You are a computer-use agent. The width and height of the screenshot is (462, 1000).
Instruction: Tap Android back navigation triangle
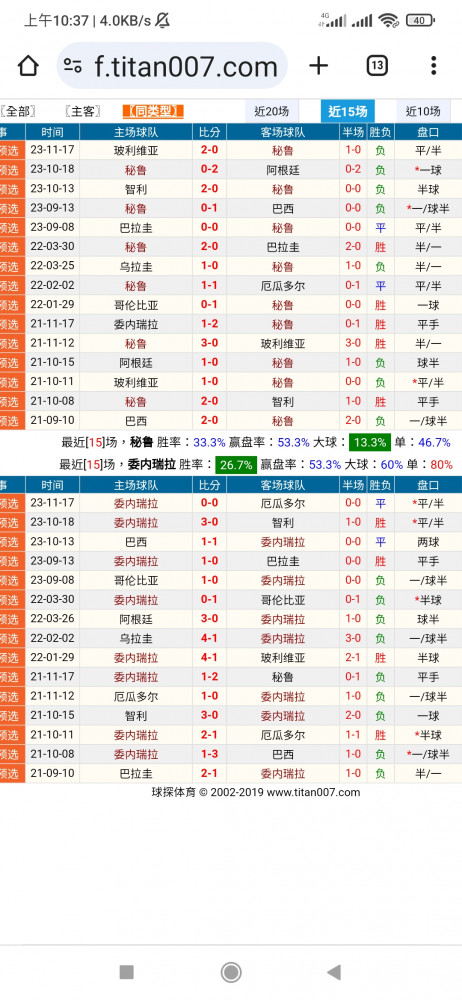pos(334,972)
